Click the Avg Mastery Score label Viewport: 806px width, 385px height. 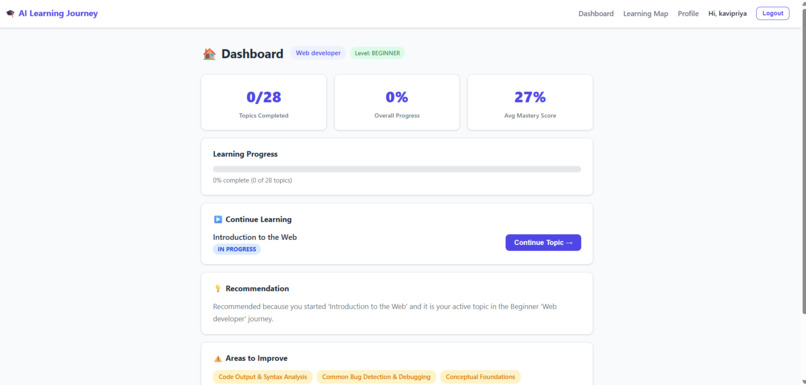tap(530, 116)
